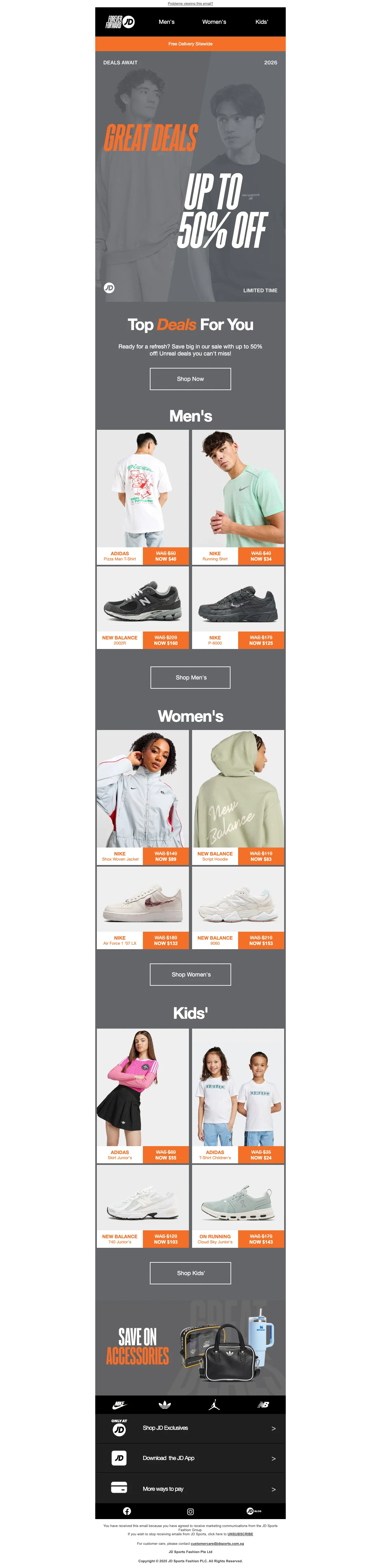Open the Instagram icon in footer
Viewport: 381px width, 1568px height.
pyautogui.click(x=190, y=1511)
